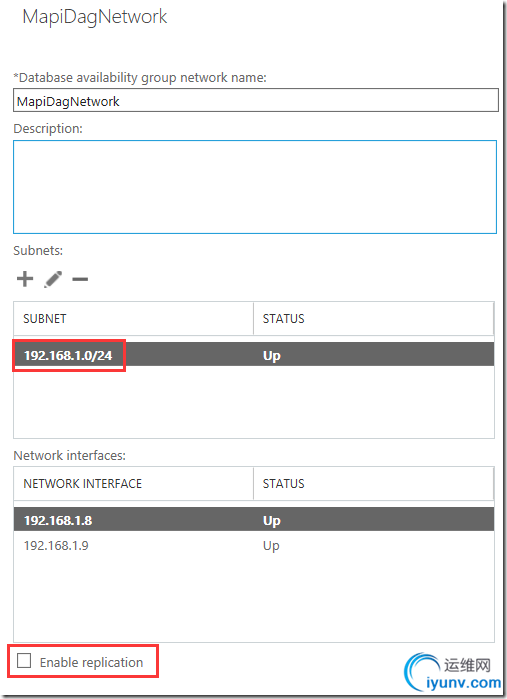This screenshot has height=699, width=507.
Task: Click the iyunv.com watermark logo
Action: [453, 672]
